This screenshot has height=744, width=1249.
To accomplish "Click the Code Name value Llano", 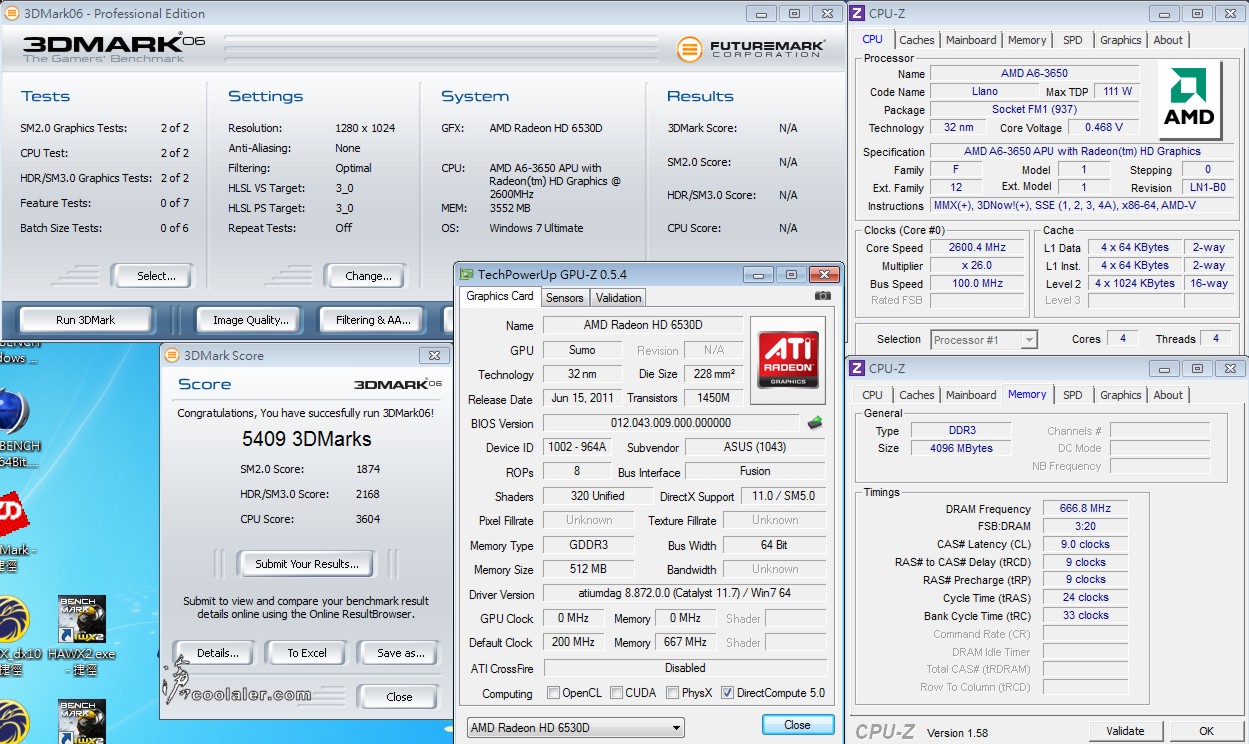I will click(985, 91).
